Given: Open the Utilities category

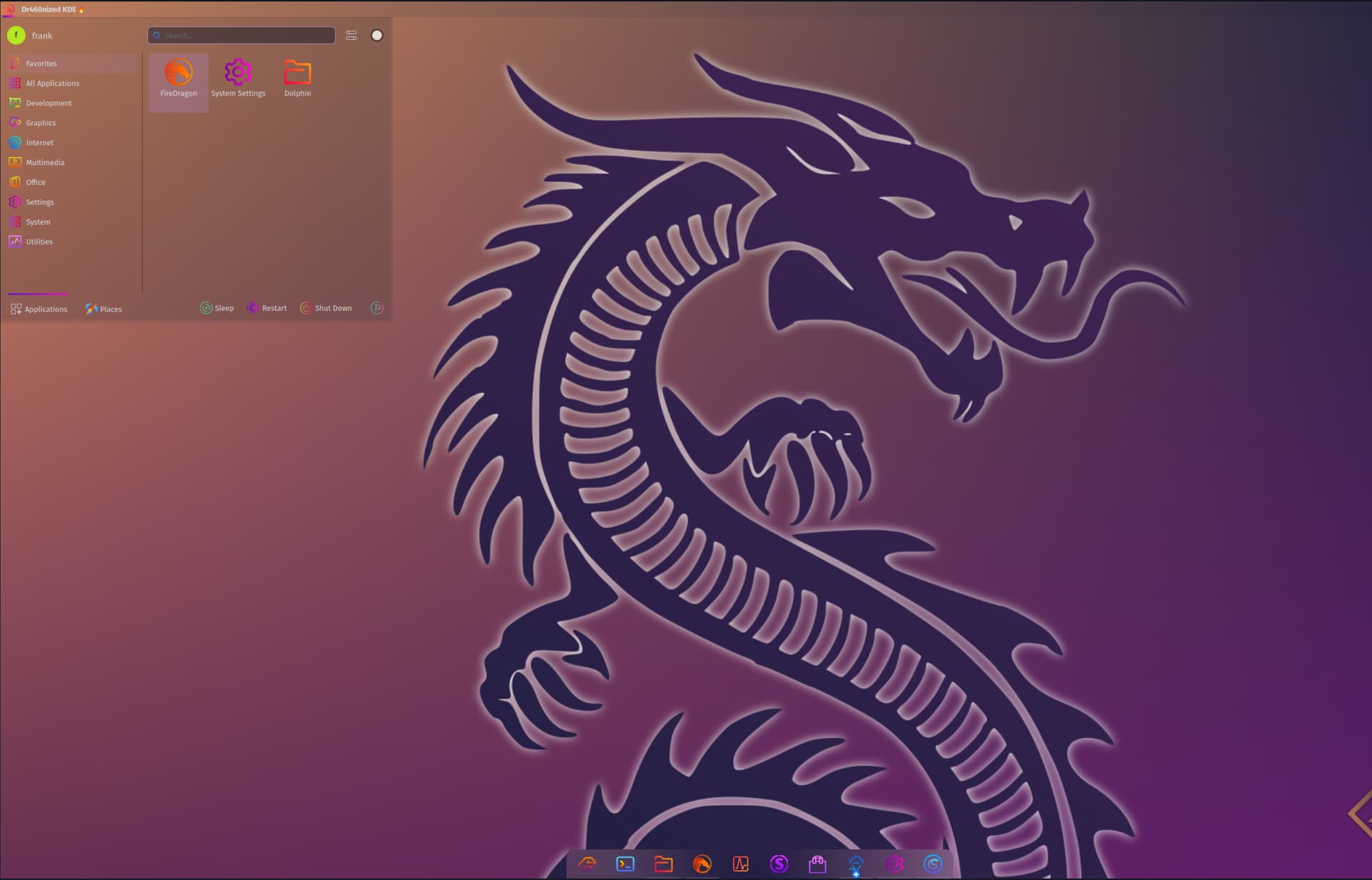Looking at the screenshot, I should pyautogui.click(x=71, y=241).
